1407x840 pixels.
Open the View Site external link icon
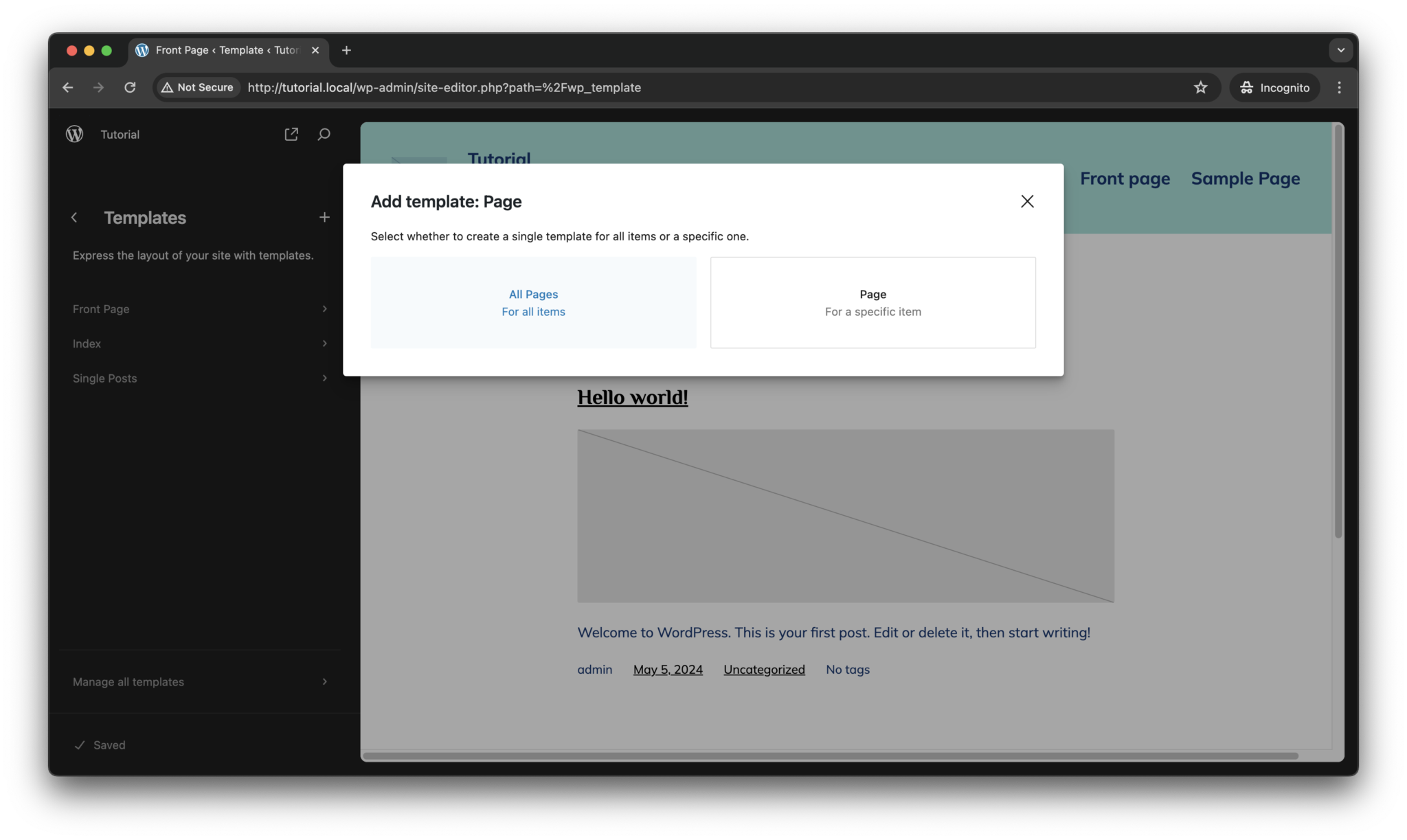[291, 134]
